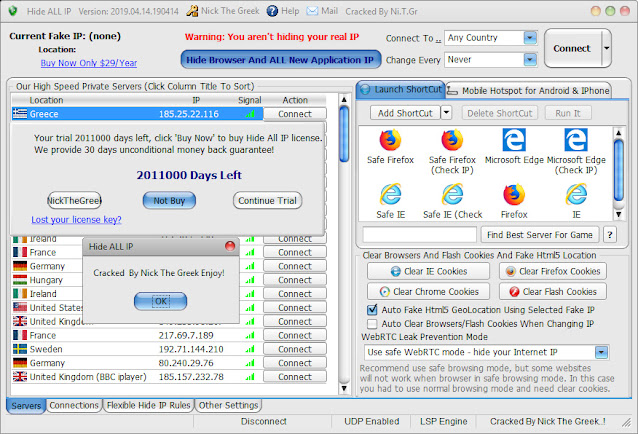Click the United States flag icon
Image resolution: width=638 pixels, height=434 pixels.
point(20,308)
